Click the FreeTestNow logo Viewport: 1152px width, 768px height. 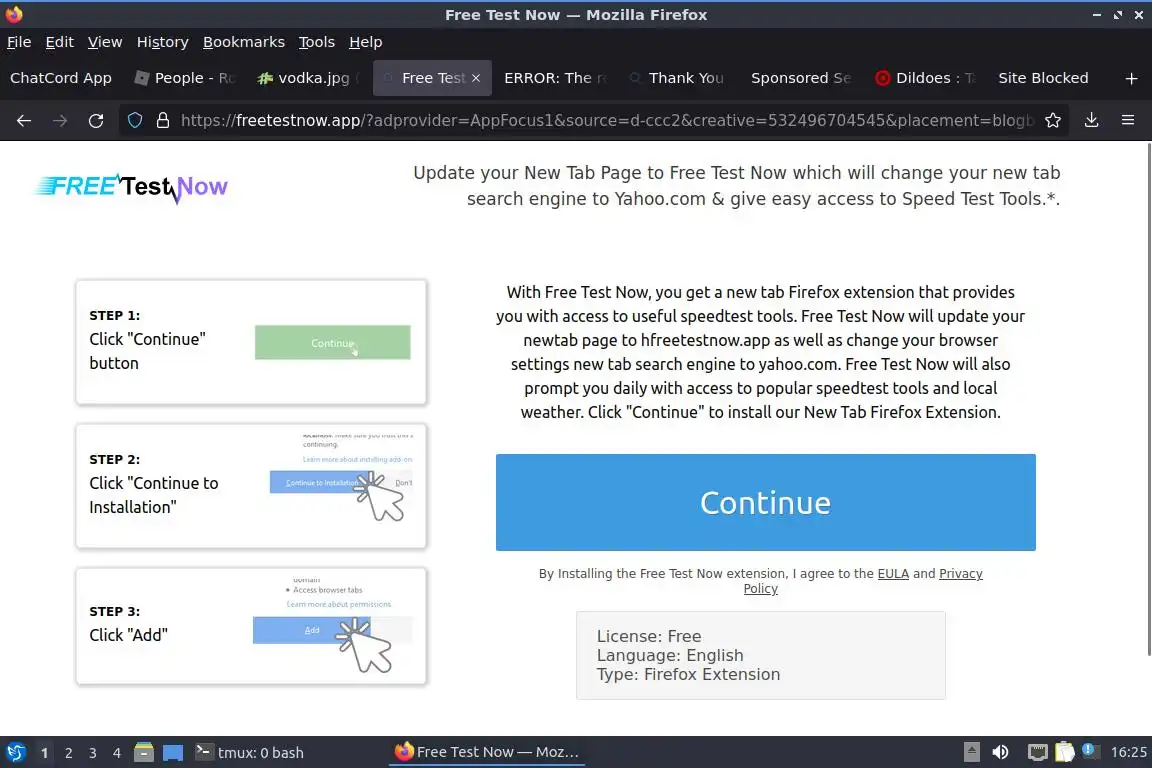tap(132, 187)
